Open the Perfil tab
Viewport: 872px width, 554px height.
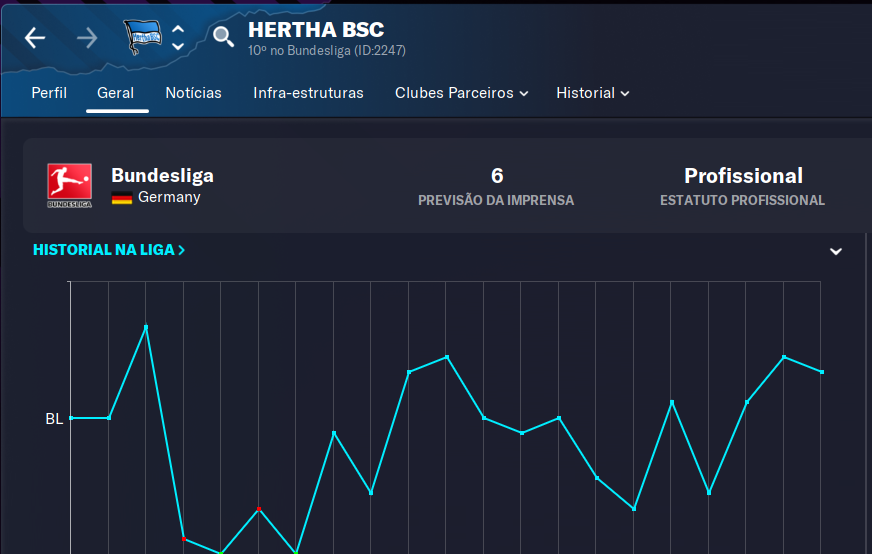click(49, 93)
